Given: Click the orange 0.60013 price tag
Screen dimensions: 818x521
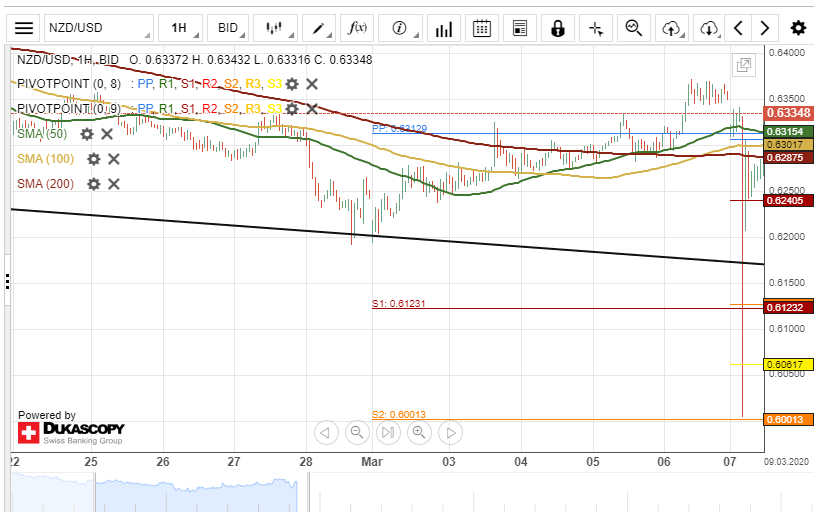Looking at the screenshot, I should point(788,420).
